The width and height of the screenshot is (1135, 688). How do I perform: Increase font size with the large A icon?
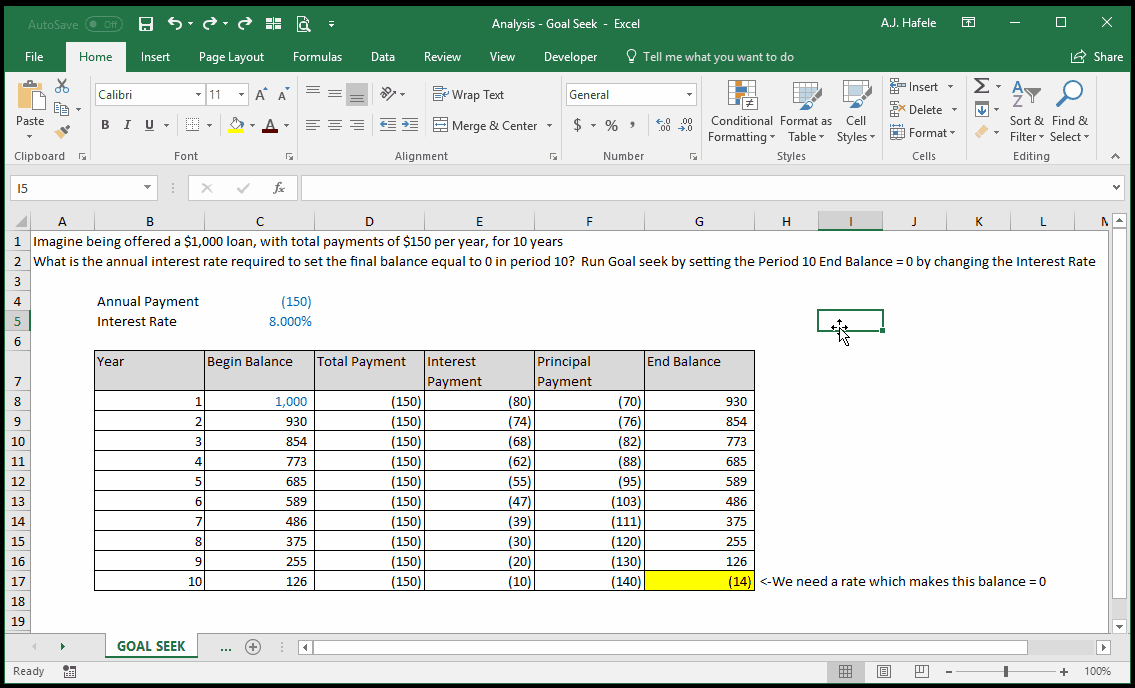point(261,95)
